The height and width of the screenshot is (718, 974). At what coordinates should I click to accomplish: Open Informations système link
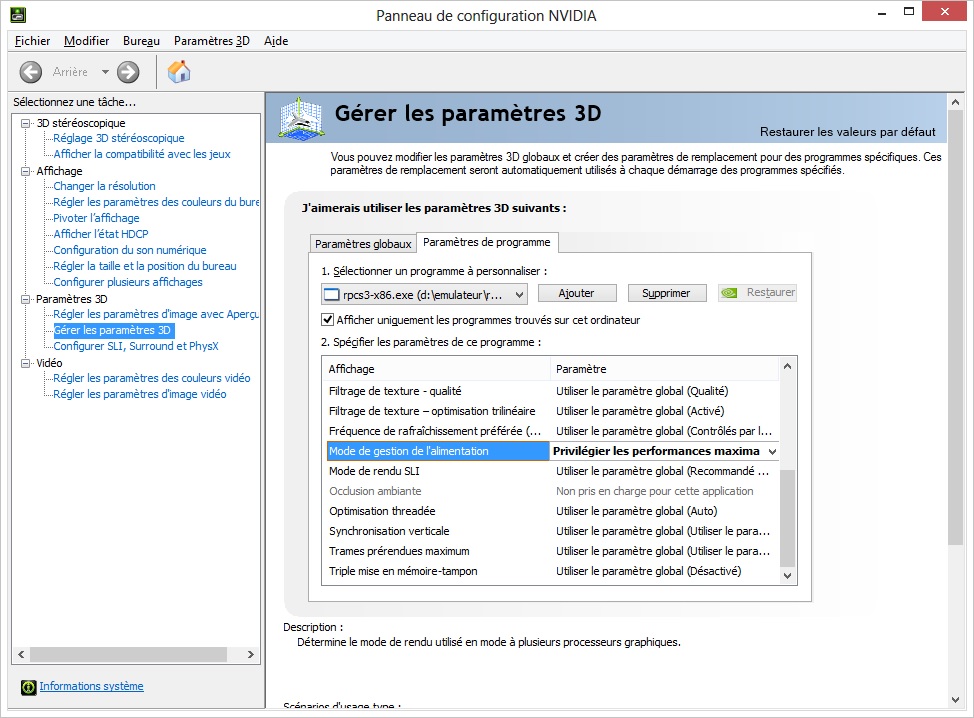(x=91, y=686)
